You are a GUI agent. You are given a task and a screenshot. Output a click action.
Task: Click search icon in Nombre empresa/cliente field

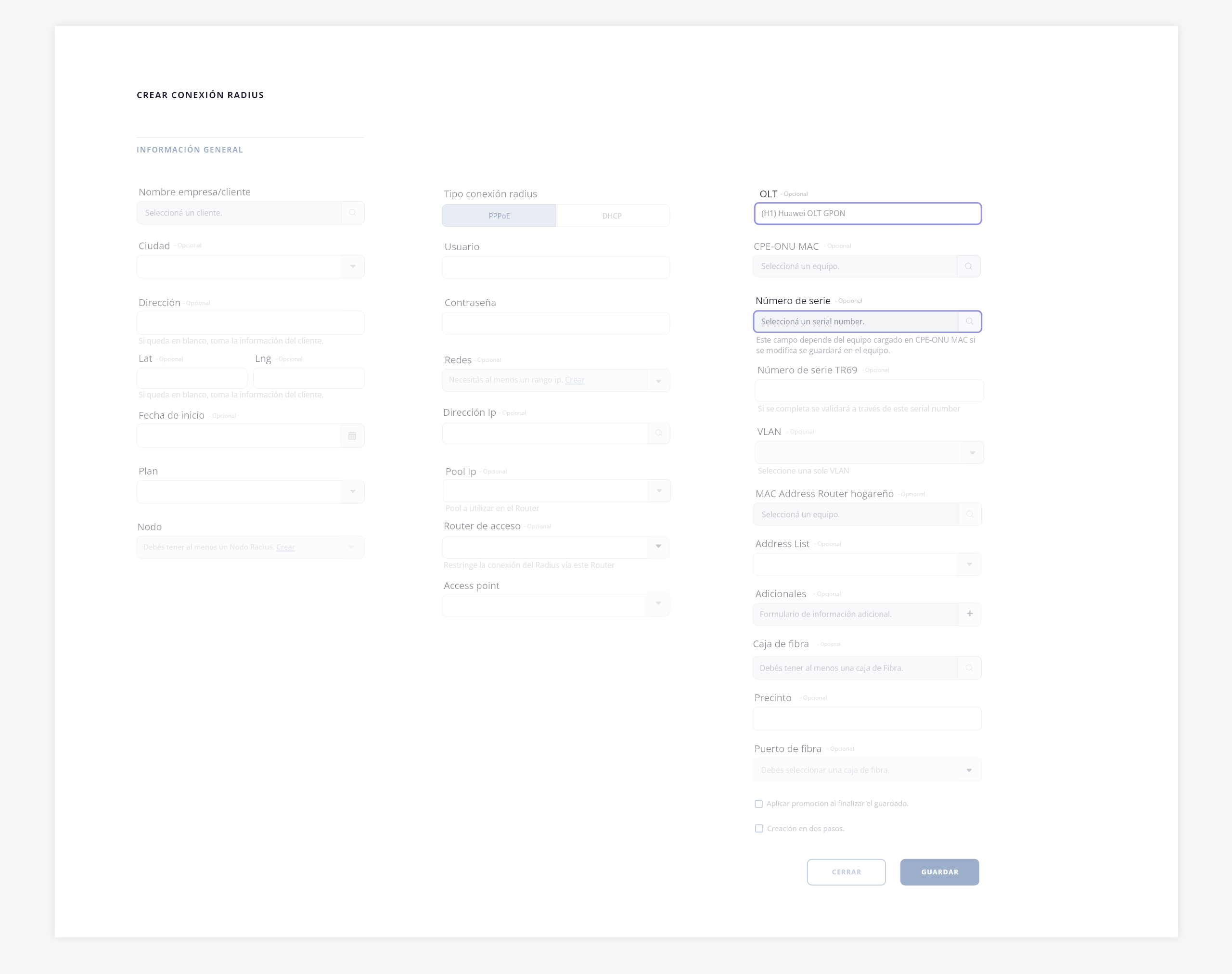click(x=352, y=213)
